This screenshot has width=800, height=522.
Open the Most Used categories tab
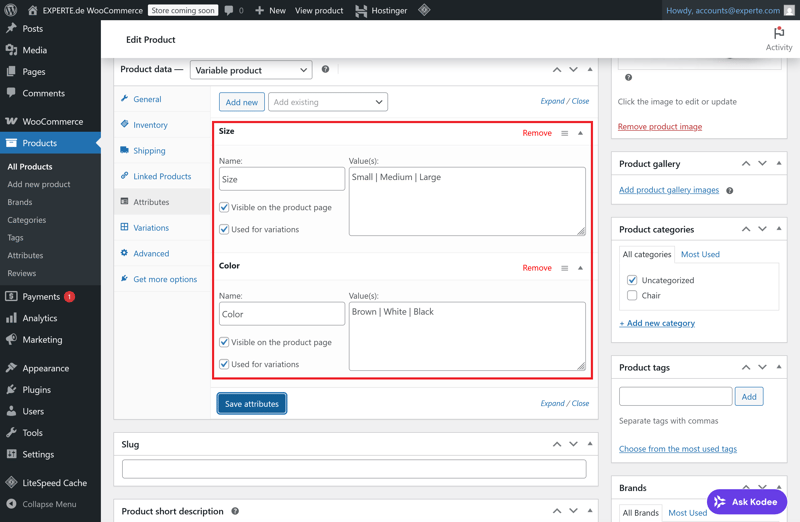700,255
